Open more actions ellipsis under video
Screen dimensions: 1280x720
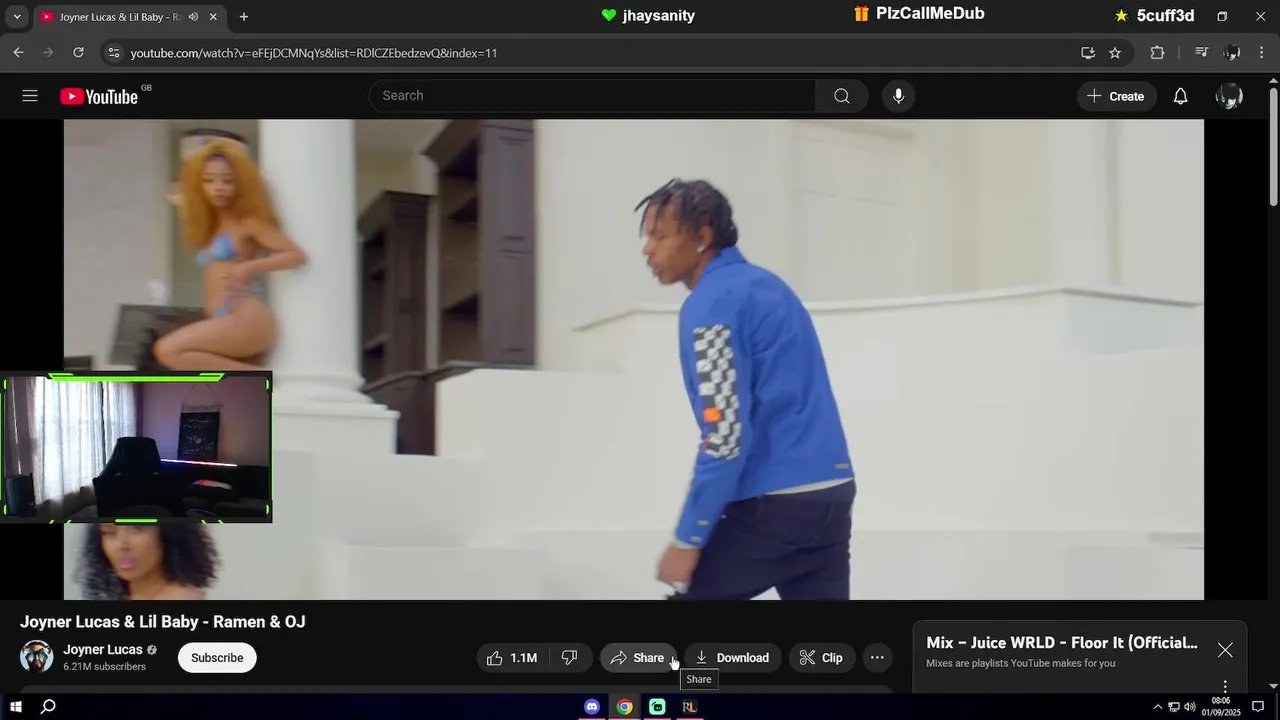click(877, 657)
